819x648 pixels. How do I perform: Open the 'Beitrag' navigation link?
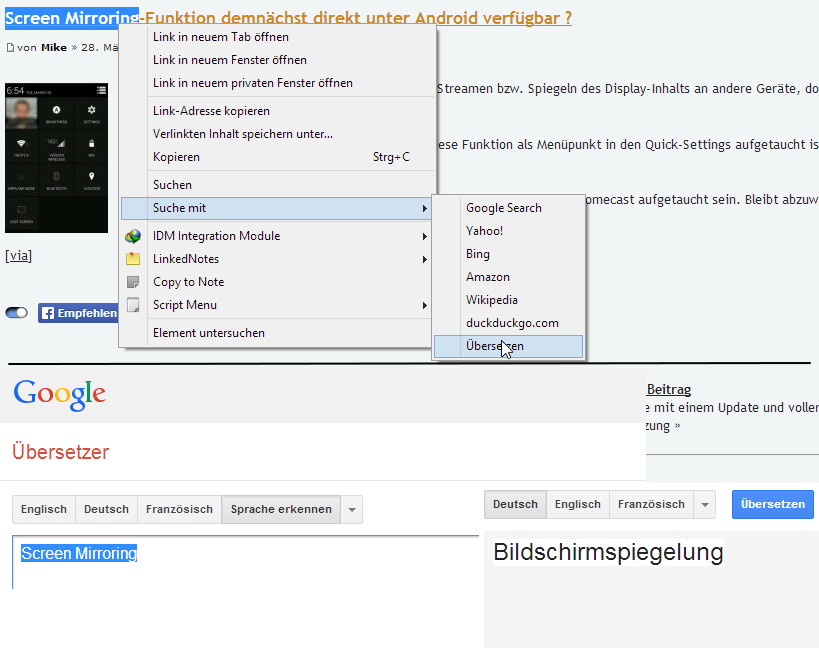669,390
